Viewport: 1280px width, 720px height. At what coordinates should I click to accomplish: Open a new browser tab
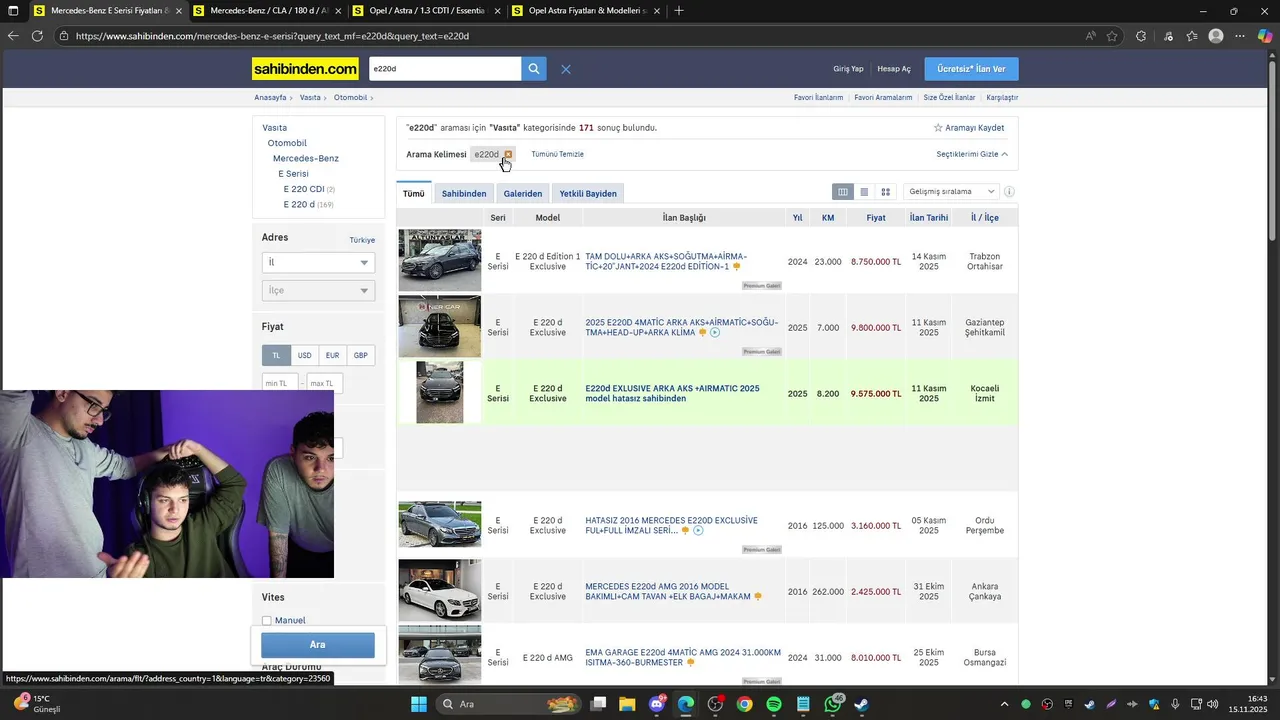click(679, 11)
